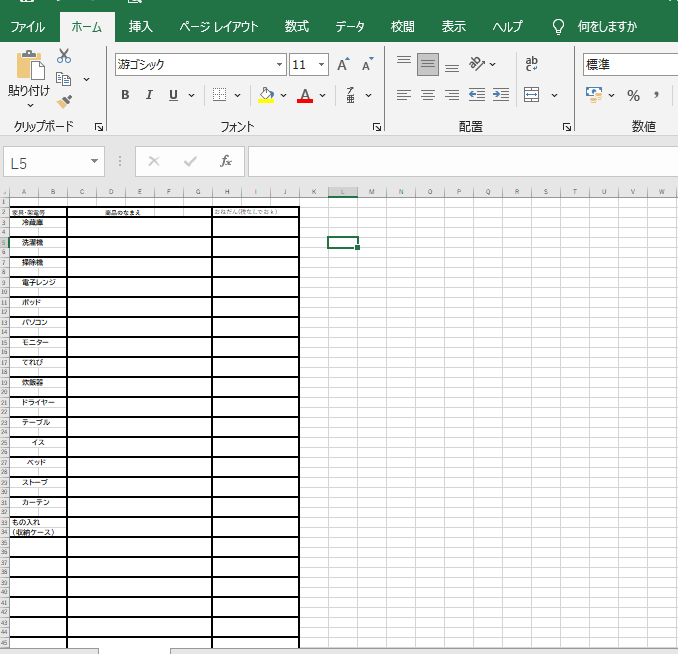Click the Percent Style icon

click(x=633, y=95)
